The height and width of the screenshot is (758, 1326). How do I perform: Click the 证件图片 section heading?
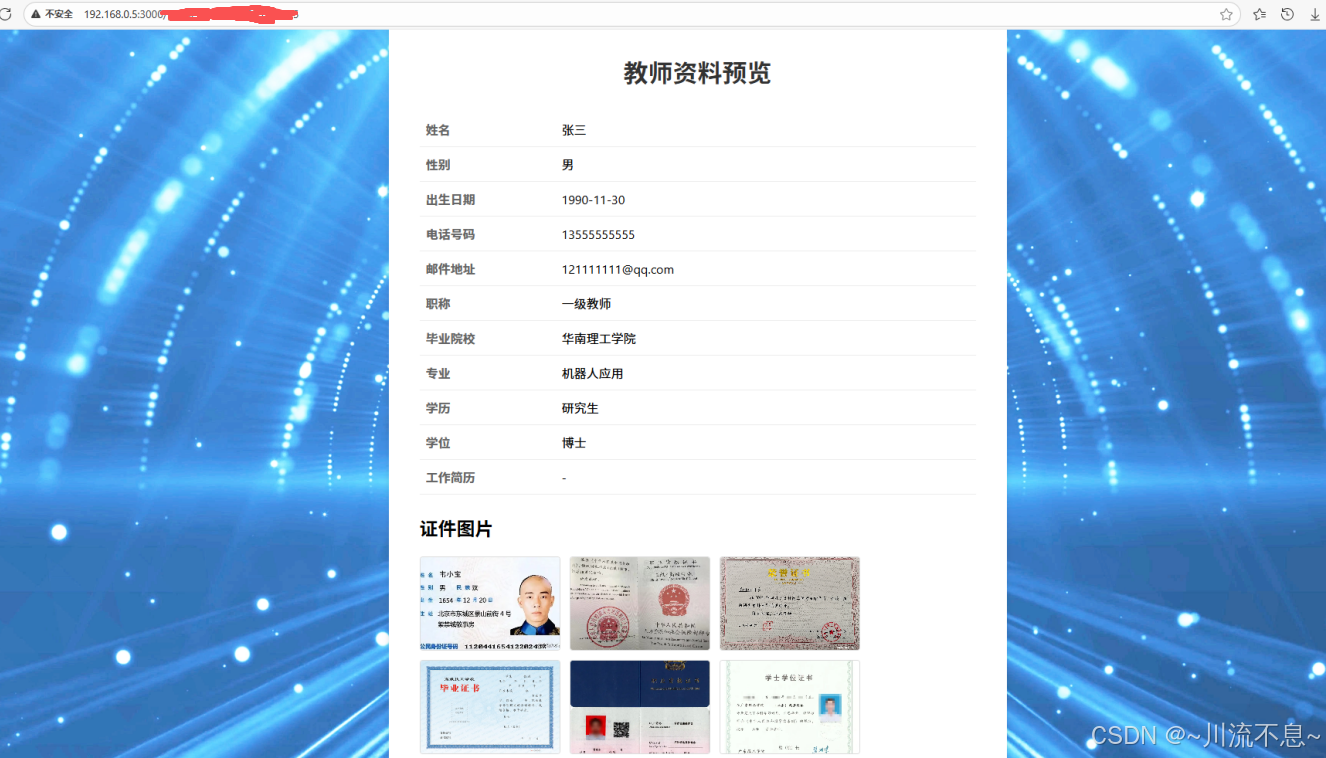[x=456, y=529]
